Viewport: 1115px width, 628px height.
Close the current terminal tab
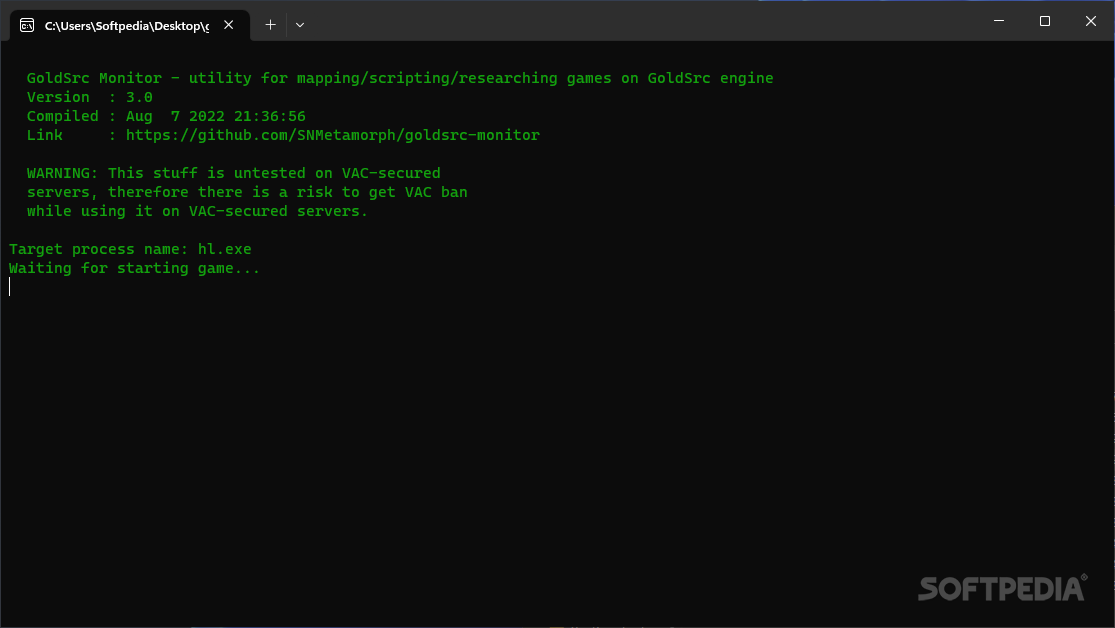click(228, 25)
